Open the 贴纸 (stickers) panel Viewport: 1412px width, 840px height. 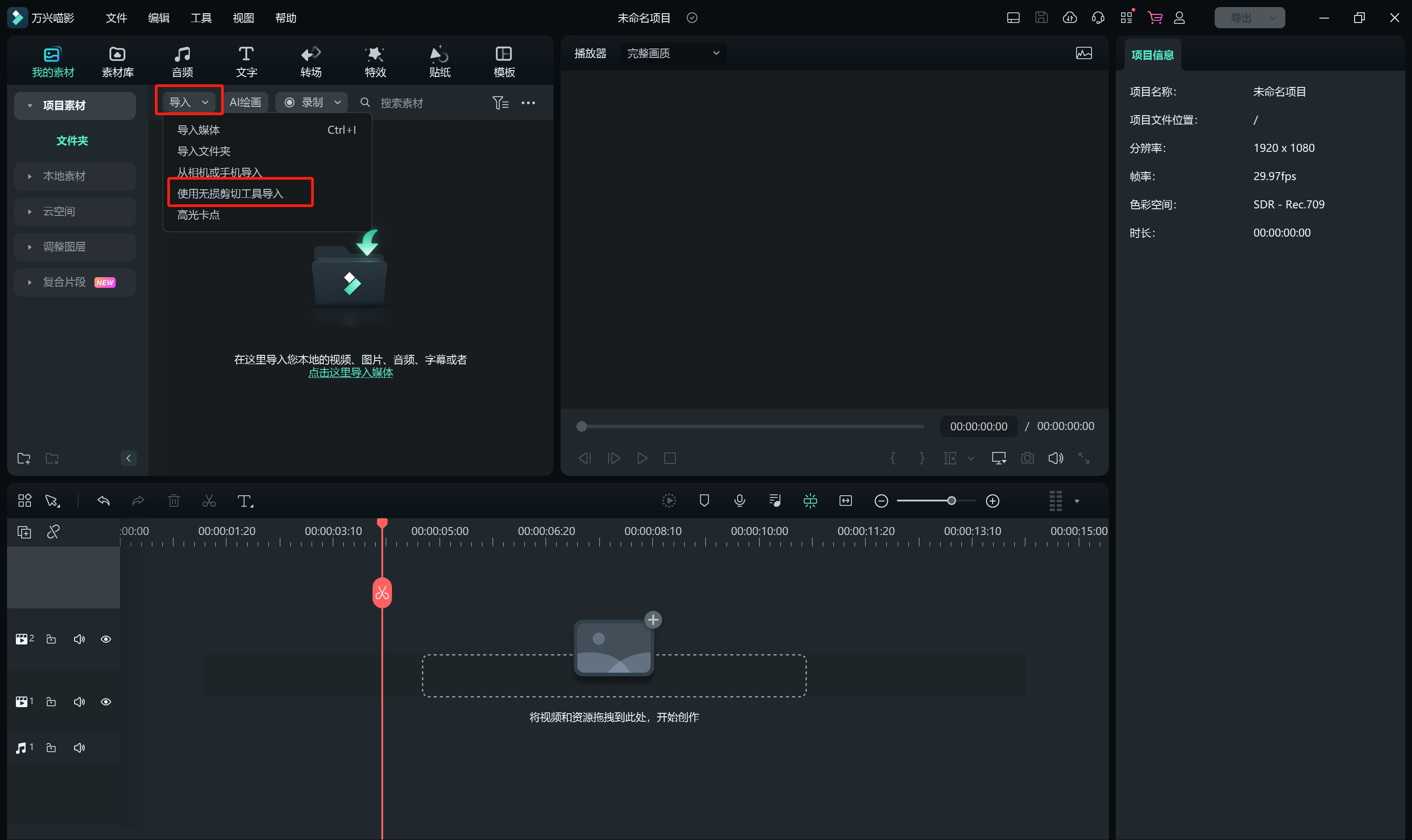point(439,61)
